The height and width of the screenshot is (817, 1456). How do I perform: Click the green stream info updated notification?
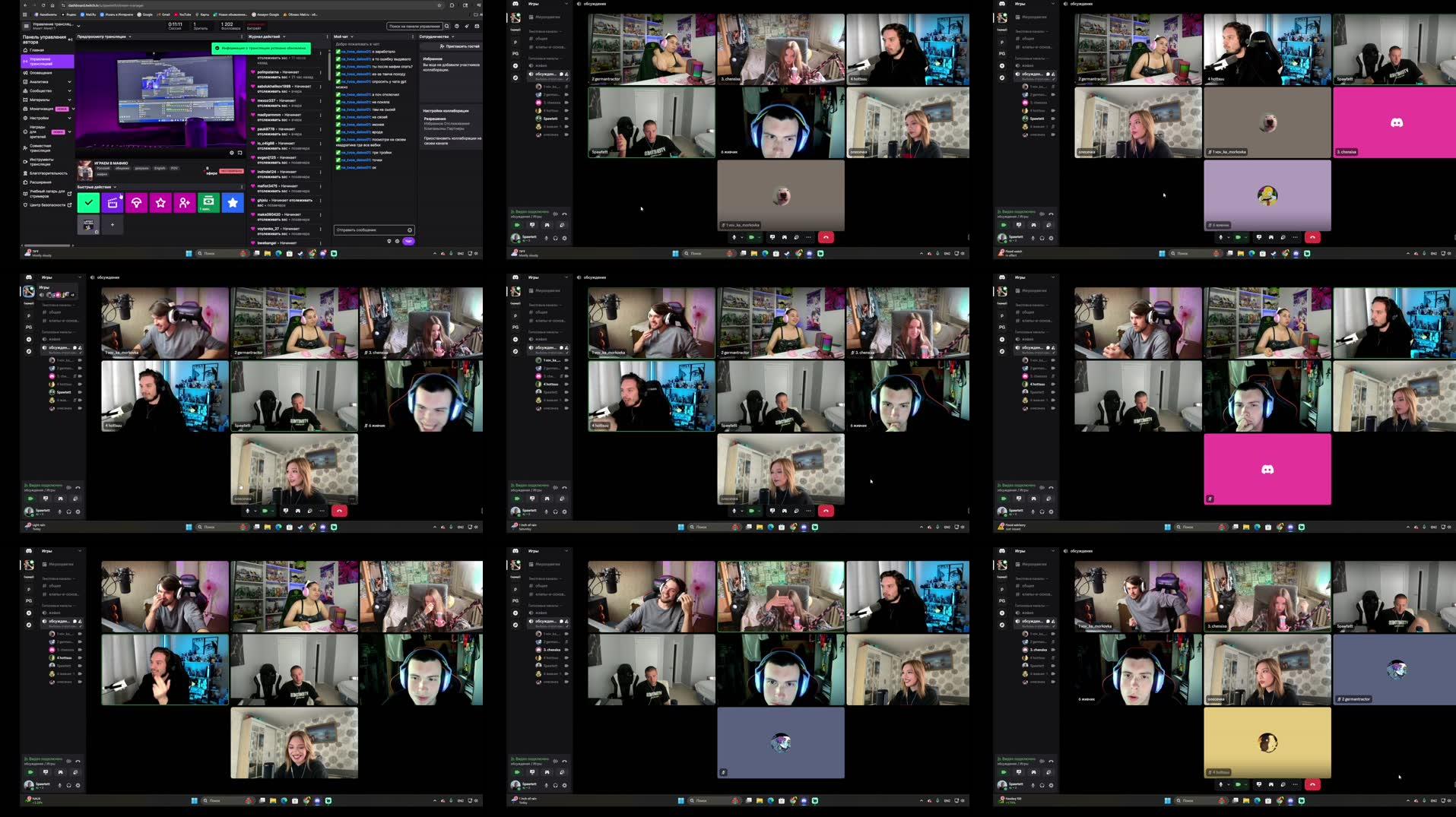(261, 48)
